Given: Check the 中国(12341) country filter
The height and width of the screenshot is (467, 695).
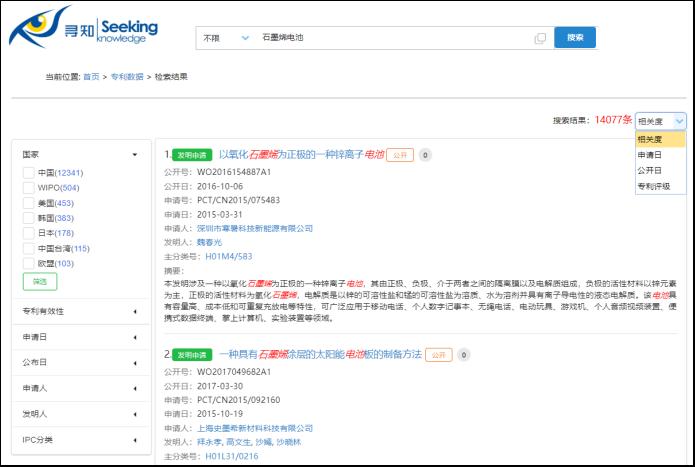Looking at the screenshot, I should (28, 173).
